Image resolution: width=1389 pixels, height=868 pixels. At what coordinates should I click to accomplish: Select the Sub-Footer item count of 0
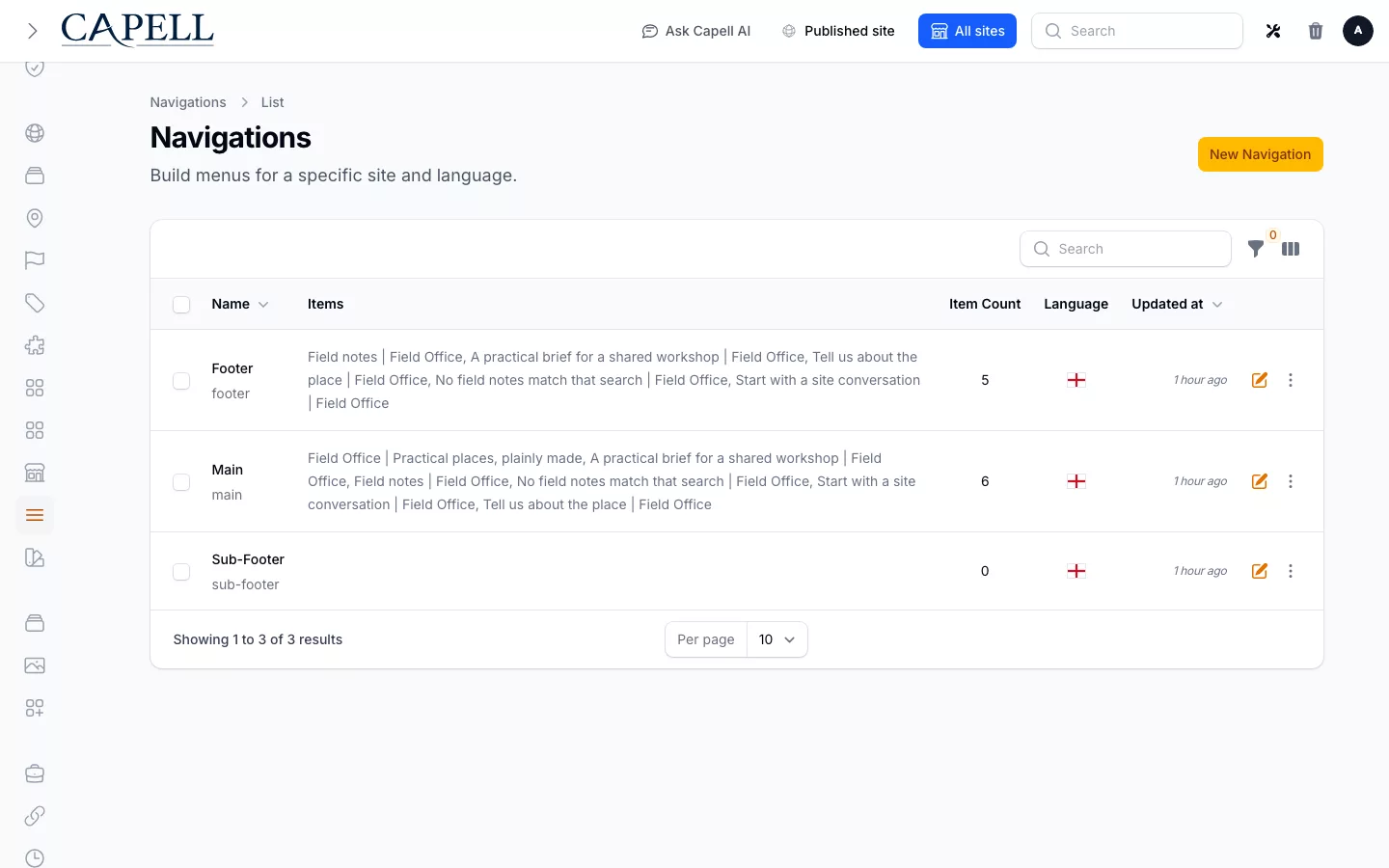pos(985,571)
